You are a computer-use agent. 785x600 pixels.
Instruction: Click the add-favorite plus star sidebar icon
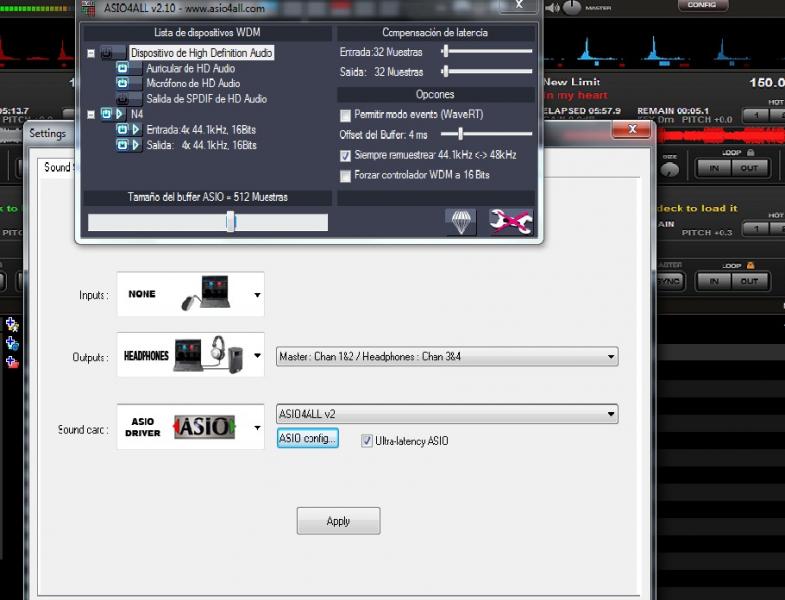[12, 325]
